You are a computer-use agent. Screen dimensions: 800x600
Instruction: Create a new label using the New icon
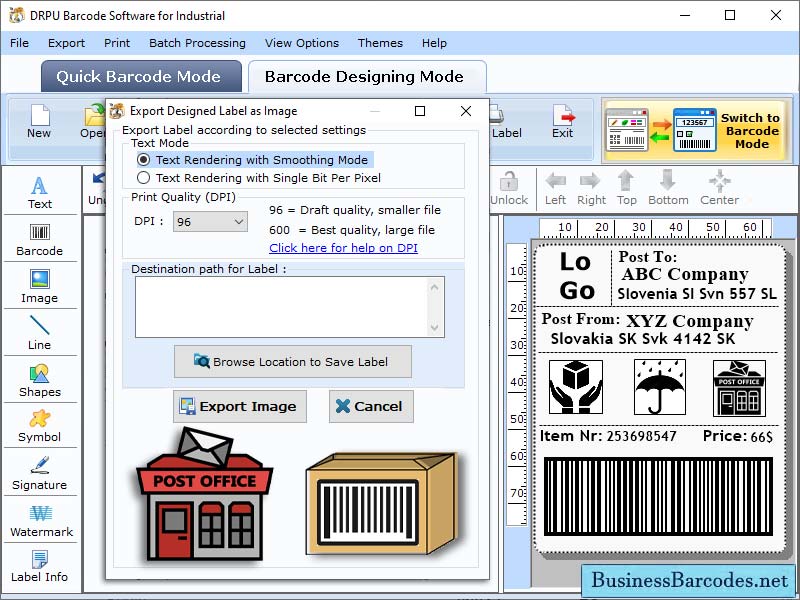click(x=41, y=131)
